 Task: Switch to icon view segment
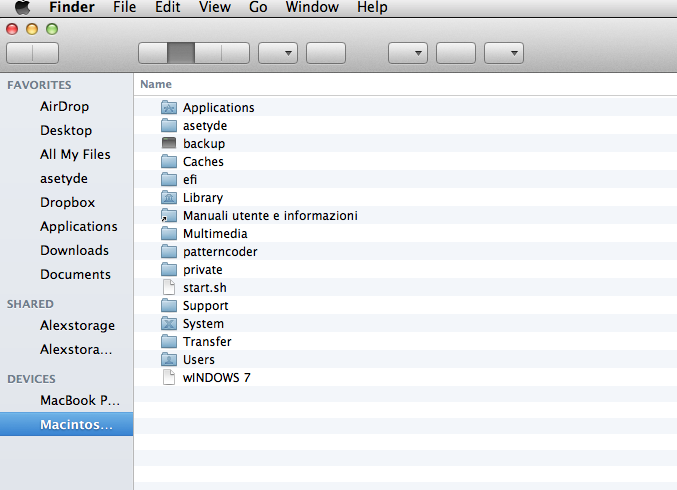pyautogui.click(x=153, y=53)
